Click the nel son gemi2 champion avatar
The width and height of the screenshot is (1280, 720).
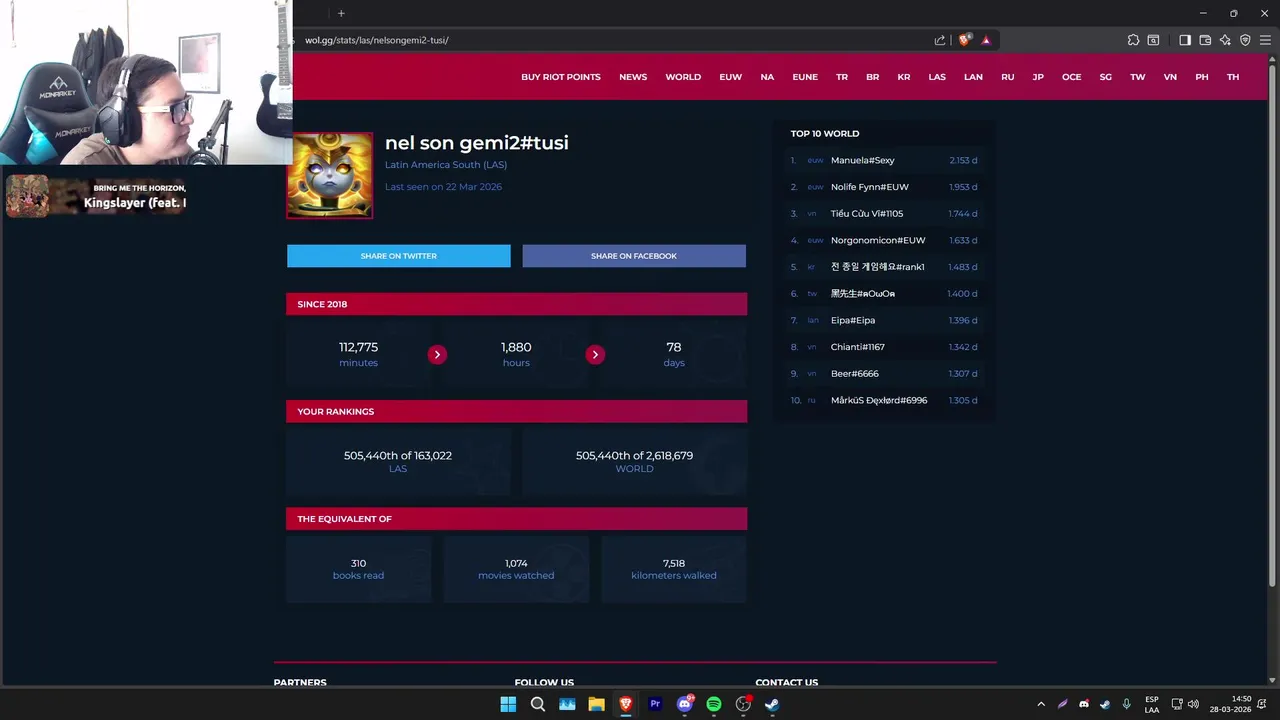(329, 175)
